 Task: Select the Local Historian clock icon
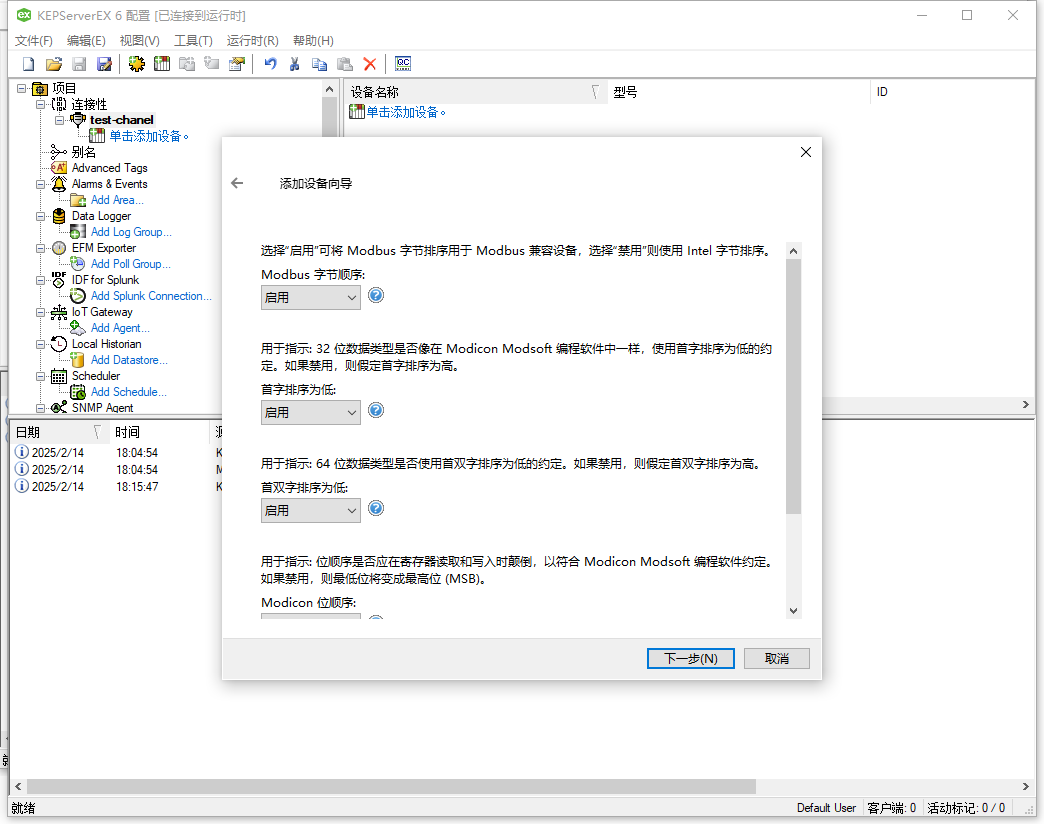coord(59,344)
